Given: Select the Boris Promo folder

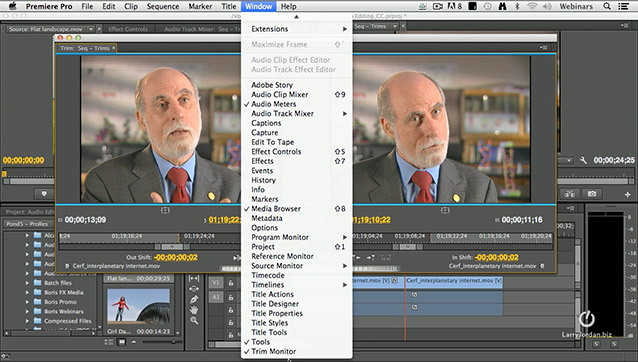Looking at the screenshot, I should coord(60,302).
